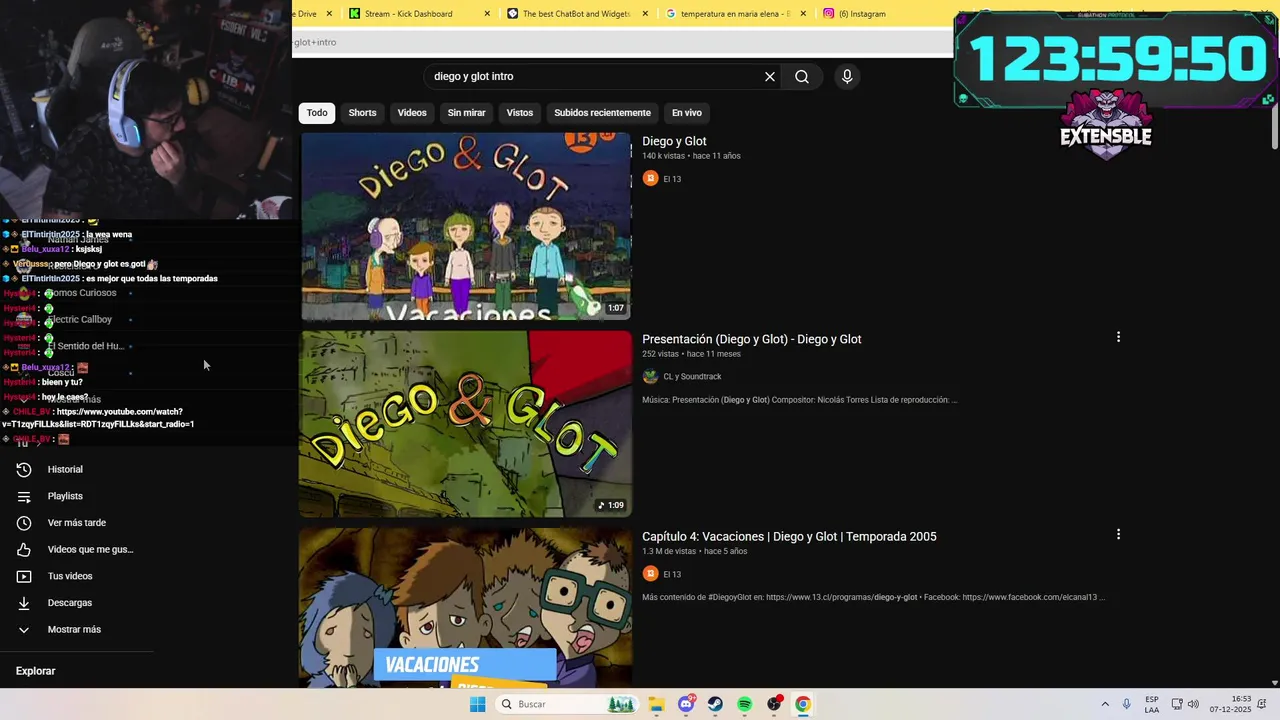The width and height of the screenshot is (1280, 720).
Task: Open CL y Soundtrack channel avatar
Action: point(650,377)
